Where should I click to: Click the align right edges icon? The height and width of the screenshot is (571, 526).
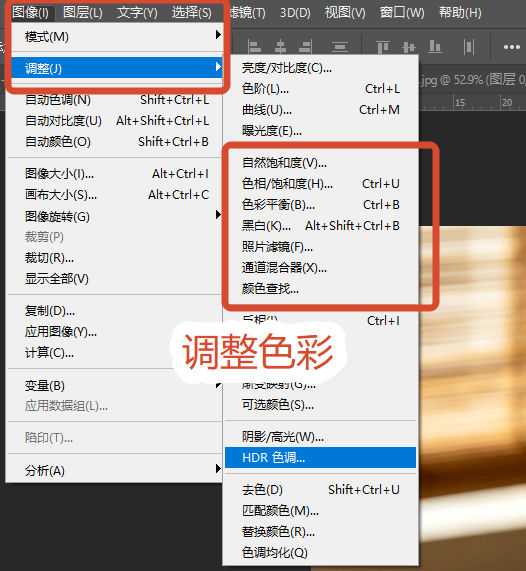(305, 47)
